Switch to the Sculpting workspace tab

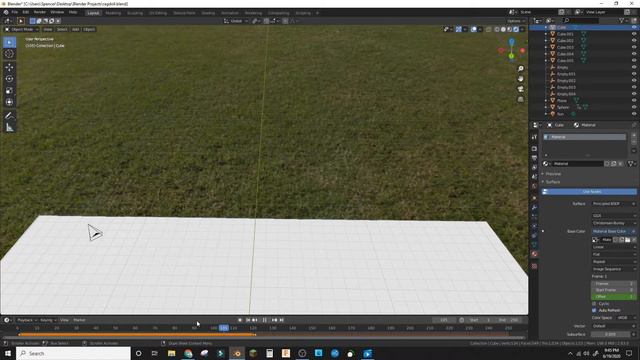tap(135, 13)
